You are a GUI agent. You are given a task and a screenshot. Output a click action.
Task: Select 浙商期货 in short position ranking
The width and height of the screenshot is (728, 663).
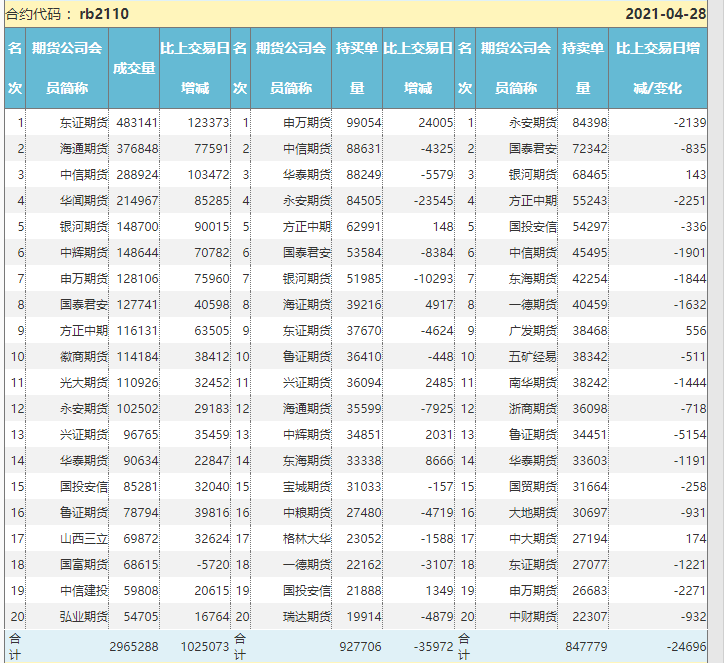point(533,409)
